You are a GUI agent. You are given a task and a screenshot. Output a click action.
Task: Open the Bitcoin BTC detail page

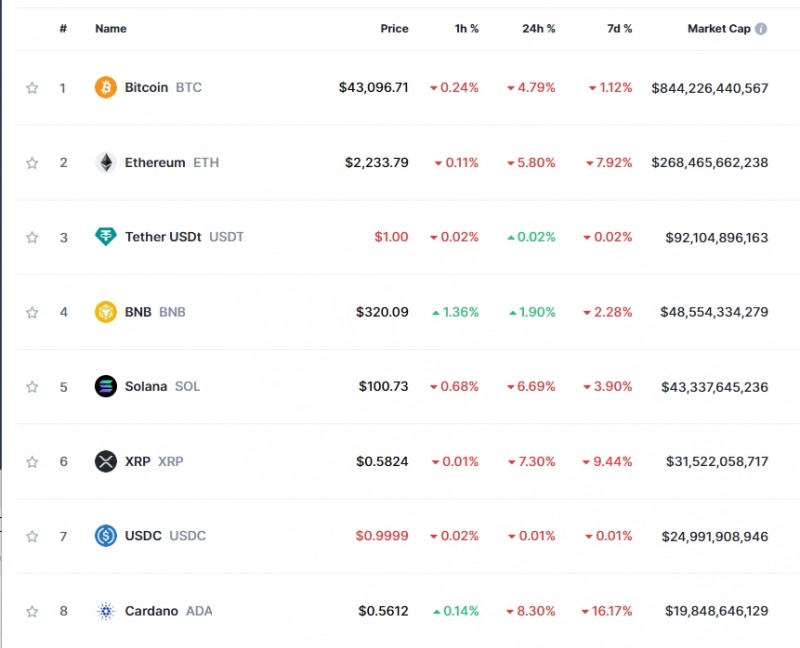pyautogui.click(x=146, y=87)
